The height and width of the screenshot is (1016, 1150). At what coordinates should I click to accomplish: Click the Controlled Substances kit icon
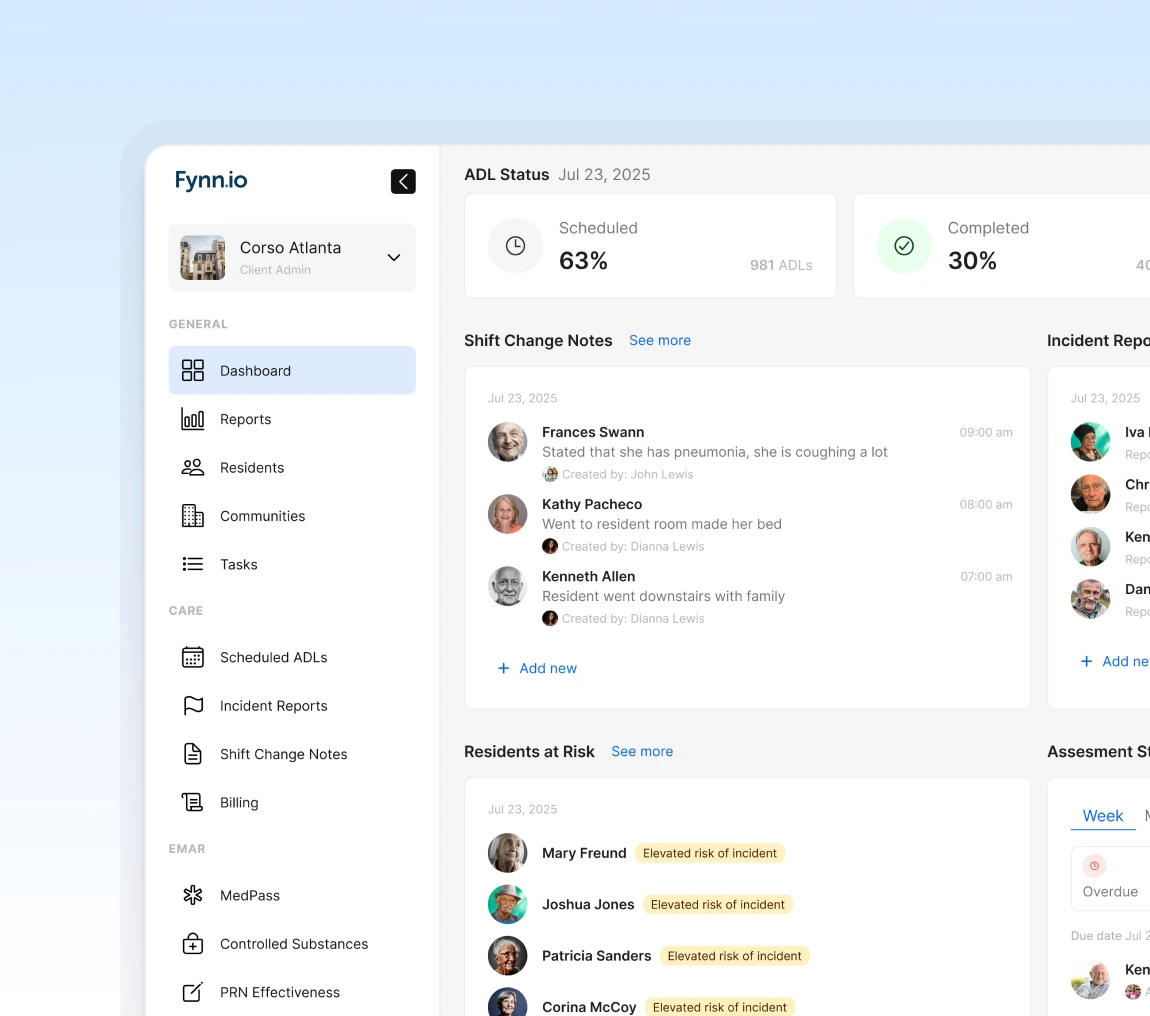[x=193, y=943]
